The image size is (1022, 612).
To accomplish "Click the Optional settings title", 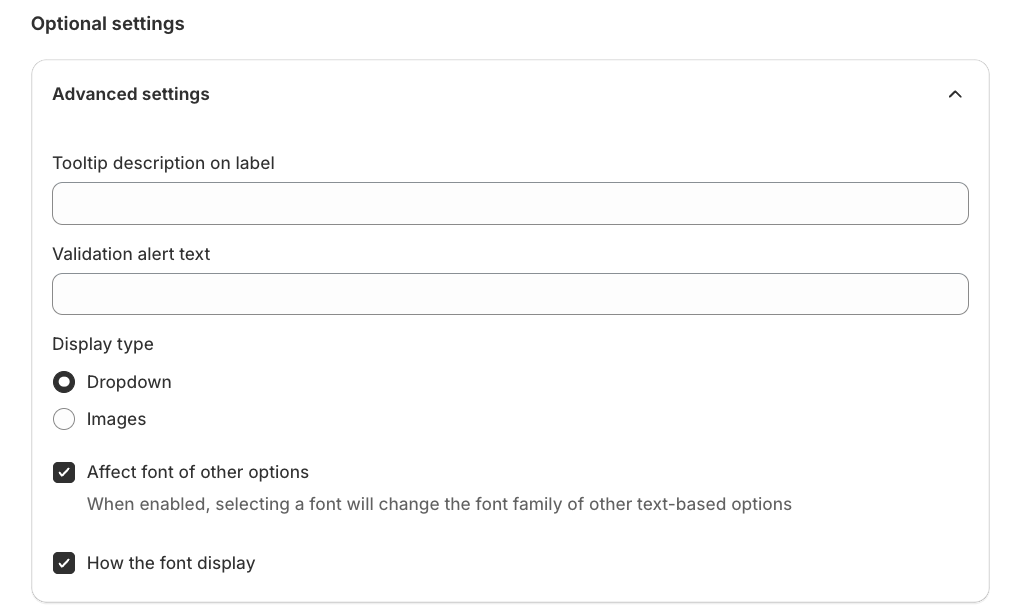I will 107,23.
